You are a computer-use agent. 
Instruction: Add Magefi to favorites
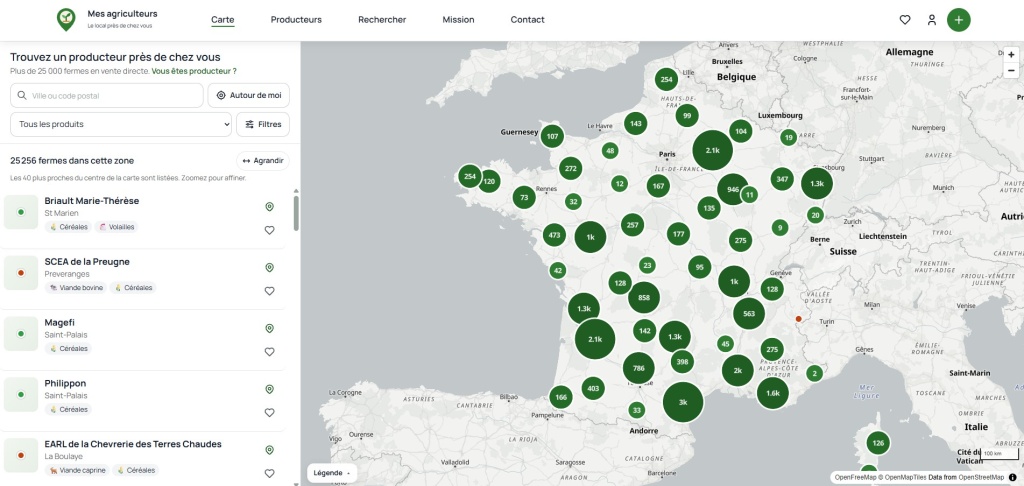[x=269, y=351]
